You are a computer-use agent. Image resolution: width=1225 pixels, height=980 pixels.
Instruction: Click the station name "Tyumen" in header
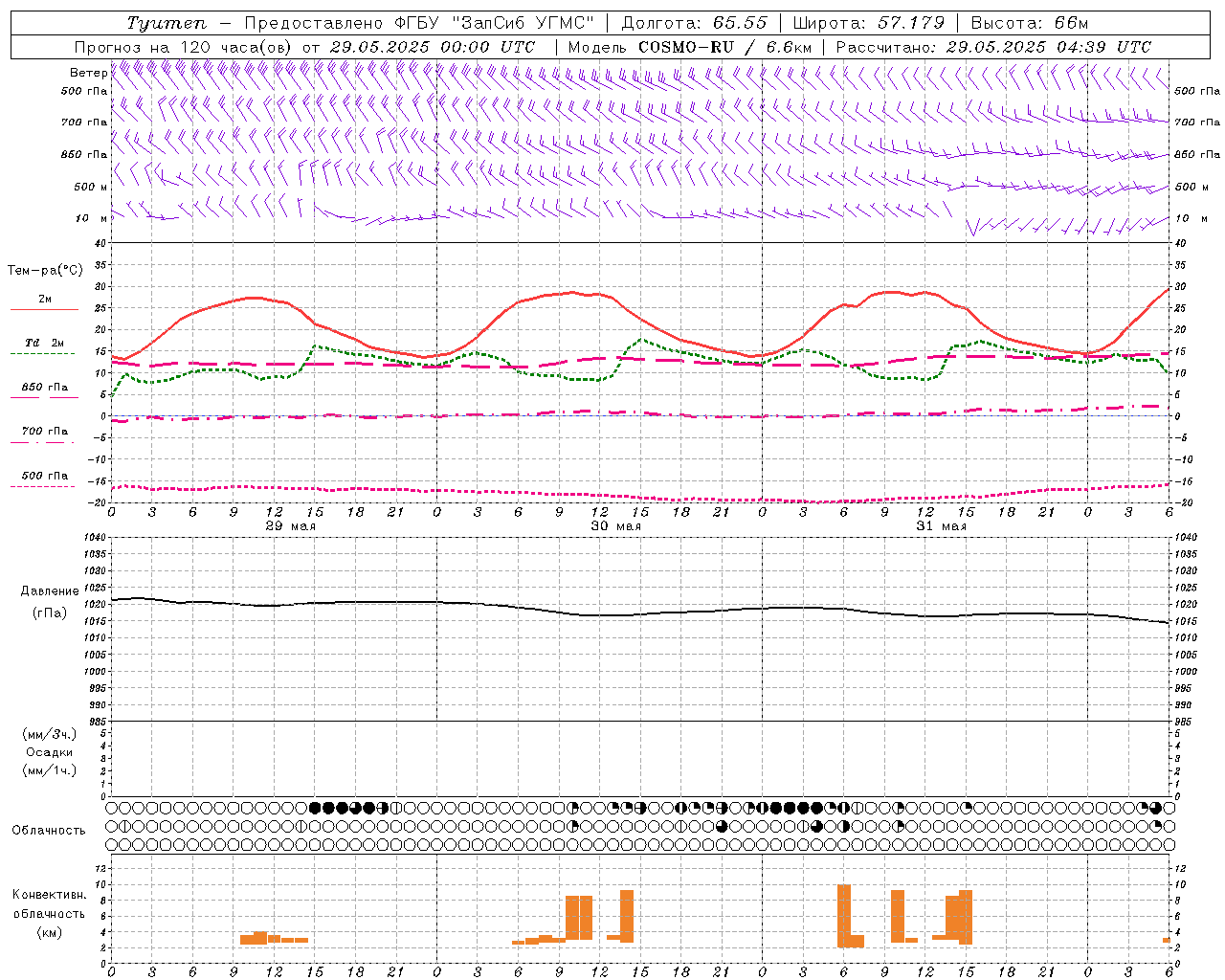coord(167,23)
